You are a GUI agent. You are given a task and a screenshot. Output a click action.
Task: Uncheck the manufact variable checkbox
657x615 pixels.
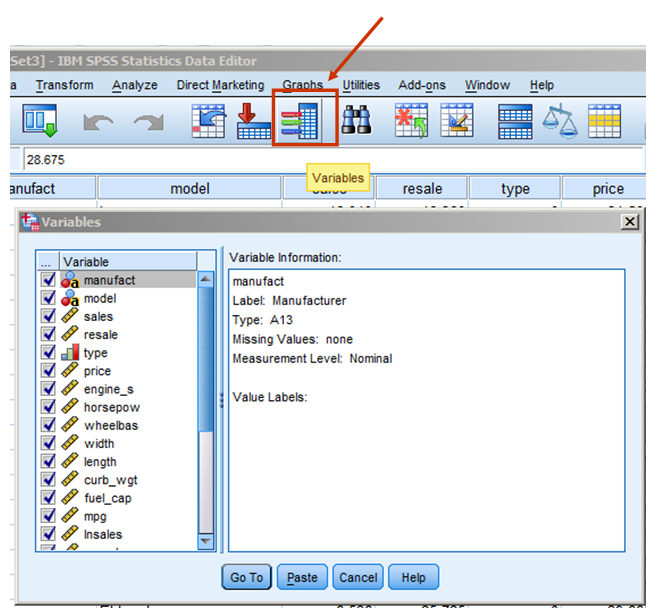coord(49,279)
